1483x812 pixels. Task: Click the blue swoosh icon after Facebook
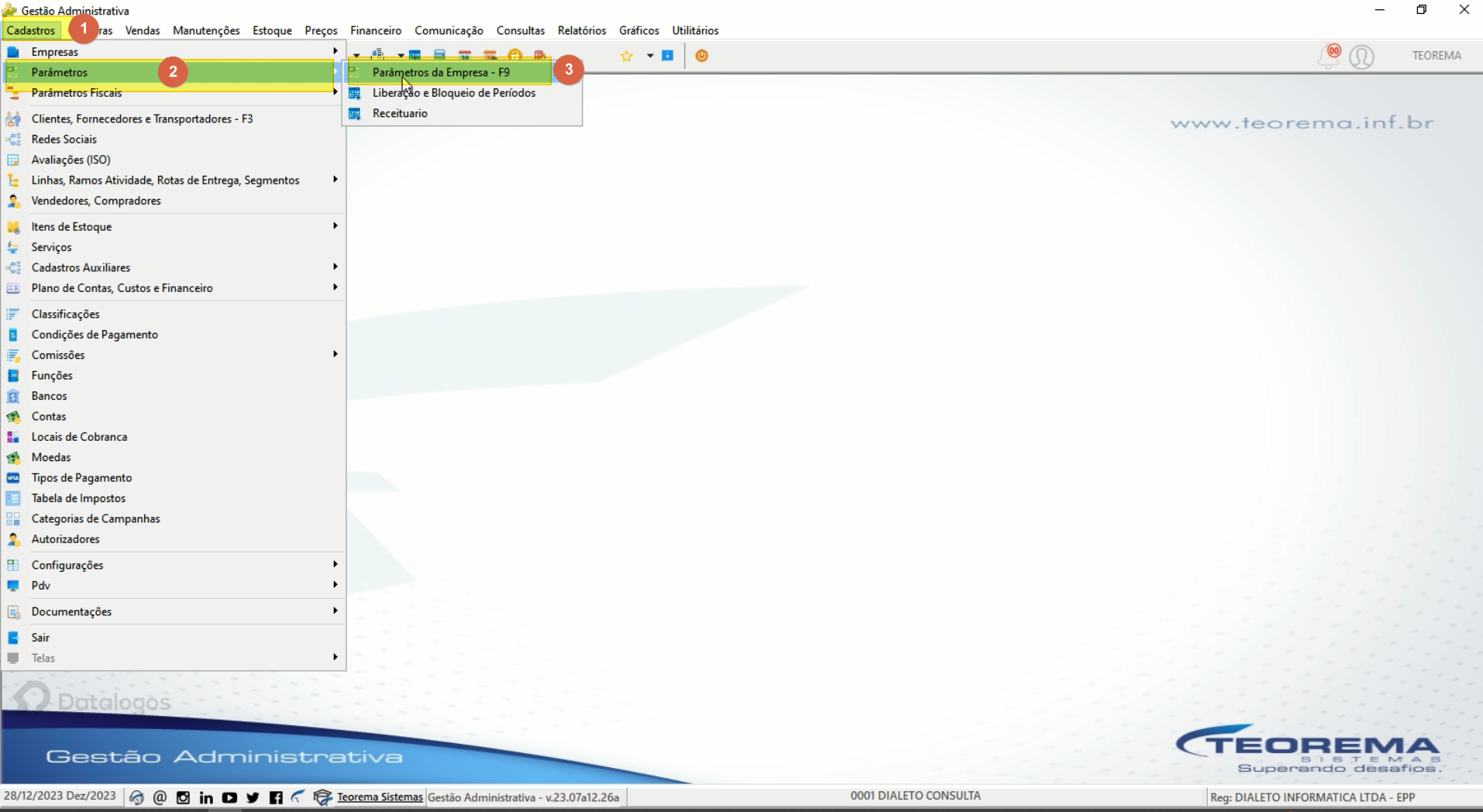click(298, 797)
